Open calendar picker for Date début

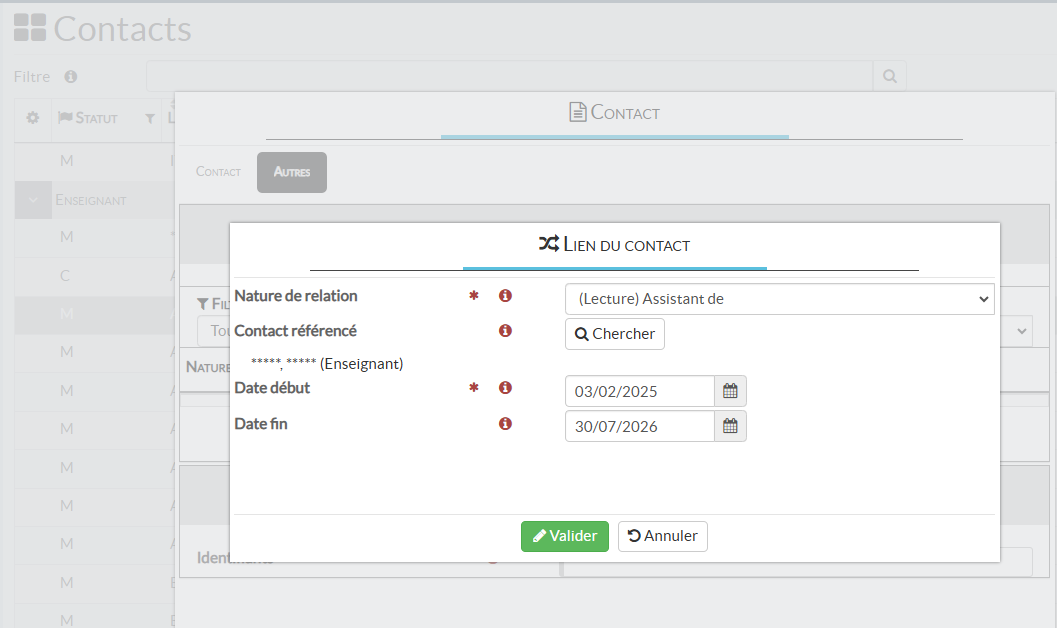click(x=730, y=391)
